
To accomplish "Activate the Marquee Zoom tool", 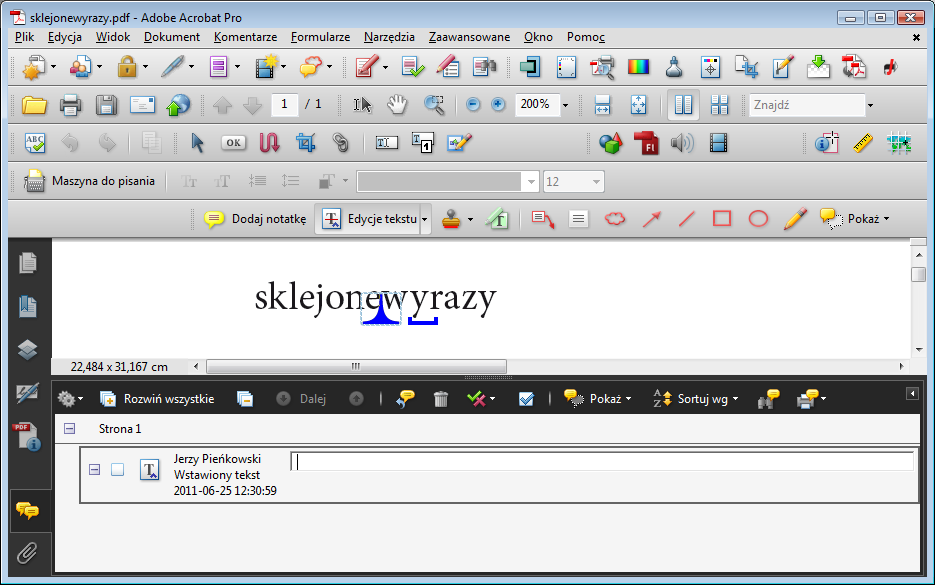I will point(437,104).
